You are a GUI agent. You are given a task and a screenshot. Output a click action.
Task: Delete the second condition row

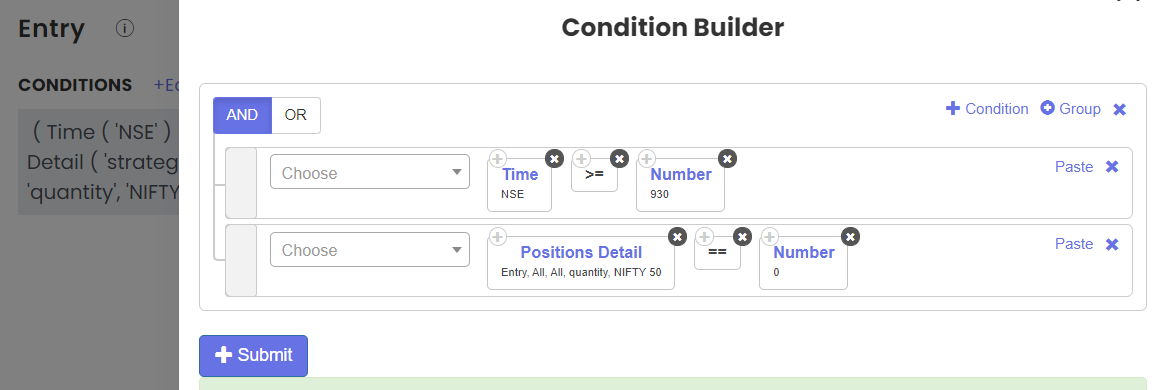pos(1112,244)
